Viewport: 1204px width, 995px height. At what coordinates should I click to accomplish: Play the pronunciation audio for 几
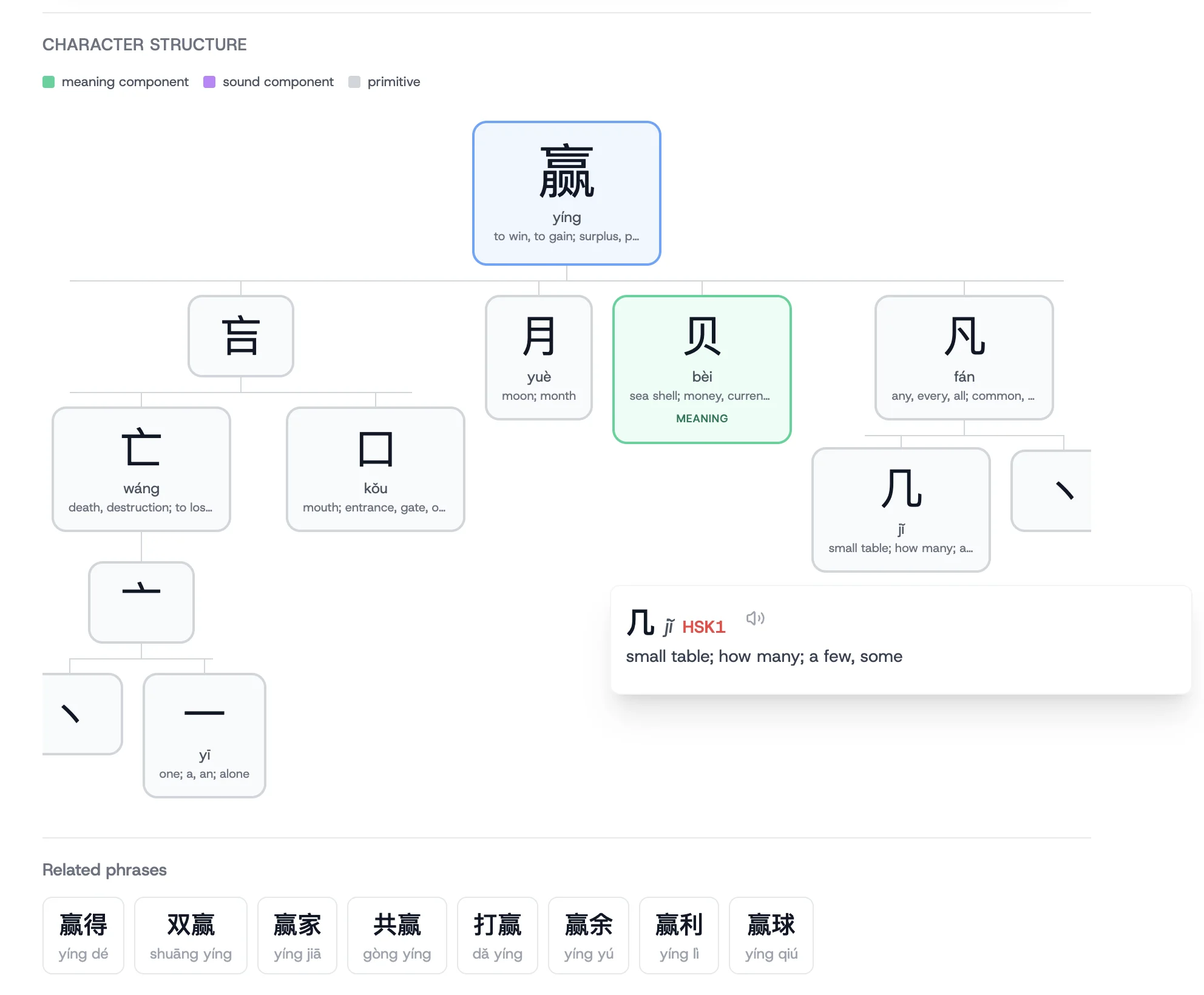click(755, 618)
